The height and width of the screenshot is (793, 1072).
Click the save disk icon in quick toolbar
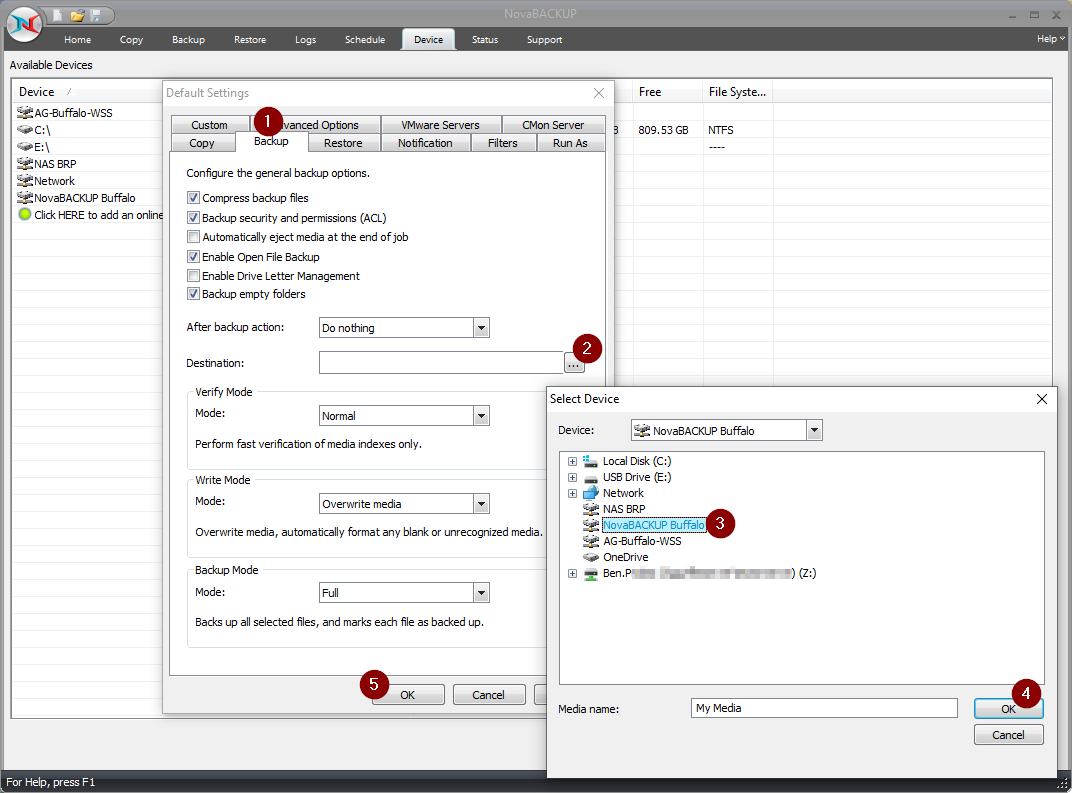coord(96,15)
